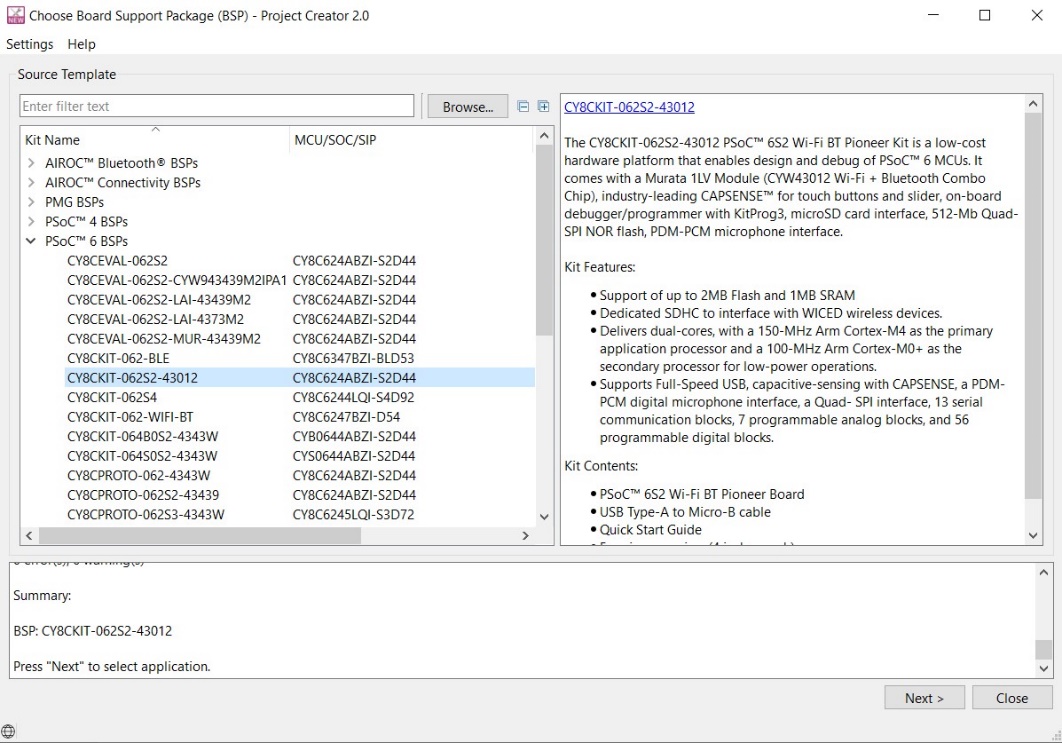The width and height of the screenshot is (1062, 743).
Task: Click the globe icon in status bar
Action: [x=7, y=731]
